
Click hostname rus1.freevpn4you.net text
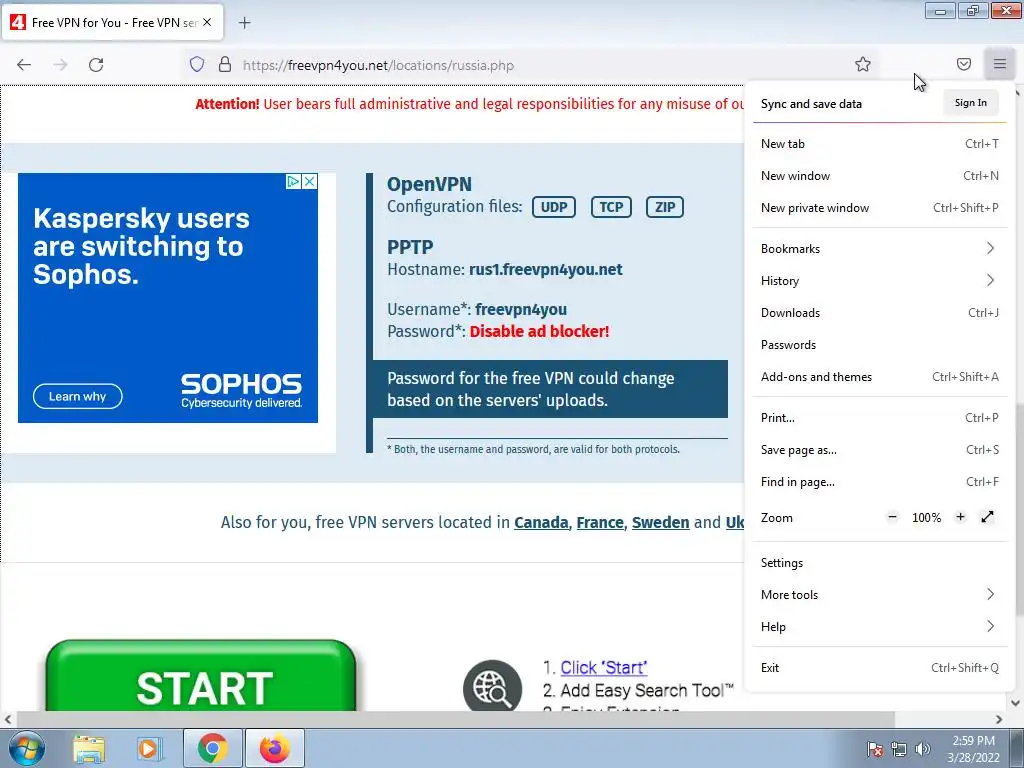click(545, 269)
